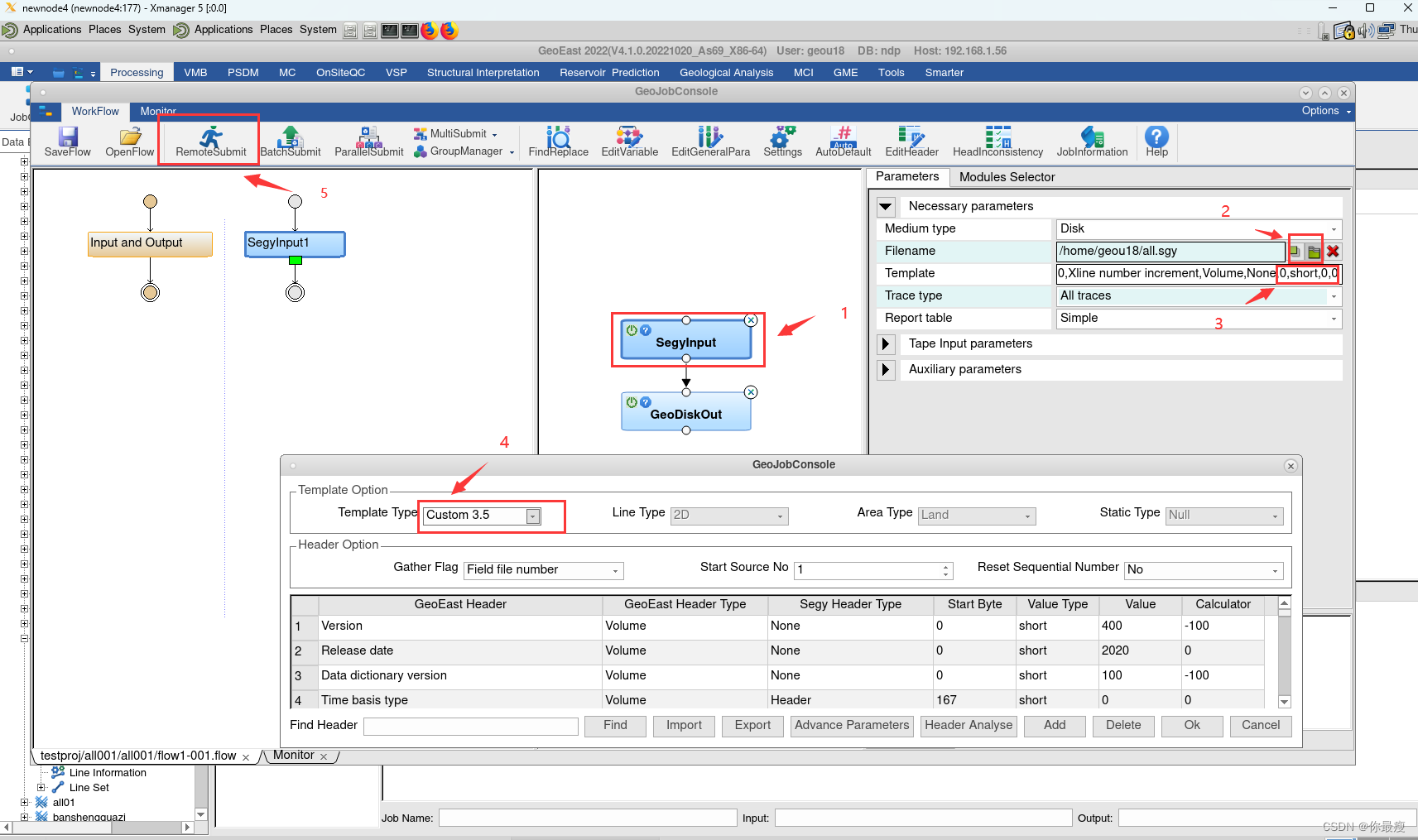Expand Tape Input parameters section

pos(886,343)
